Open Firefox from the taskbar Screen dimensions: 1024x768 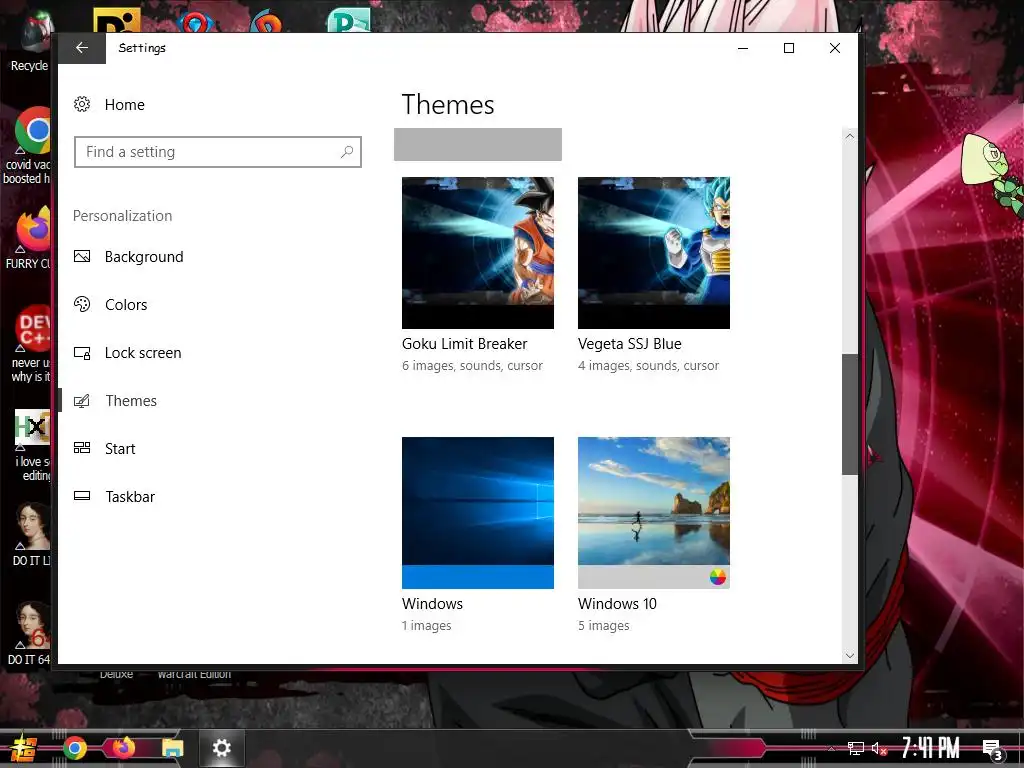(123, 747)
